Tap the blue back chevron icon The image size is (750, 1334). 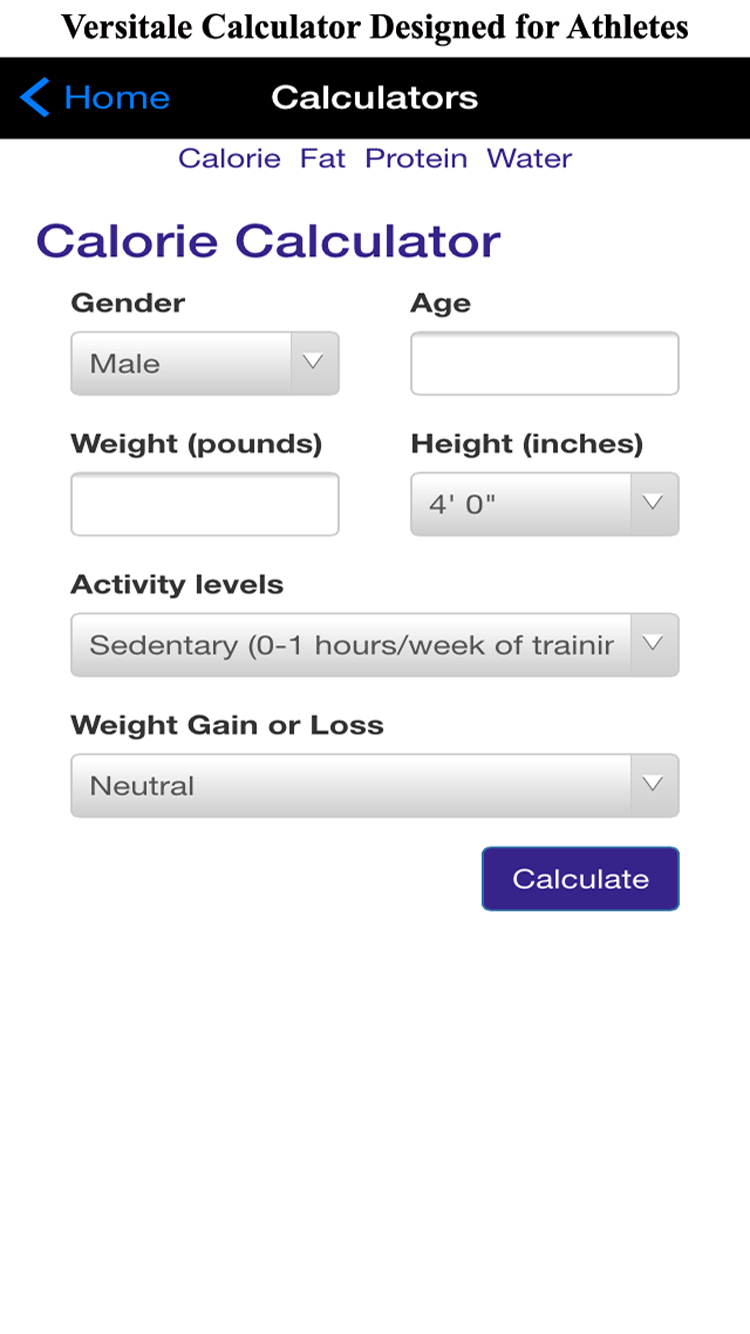tap(34, 98)
